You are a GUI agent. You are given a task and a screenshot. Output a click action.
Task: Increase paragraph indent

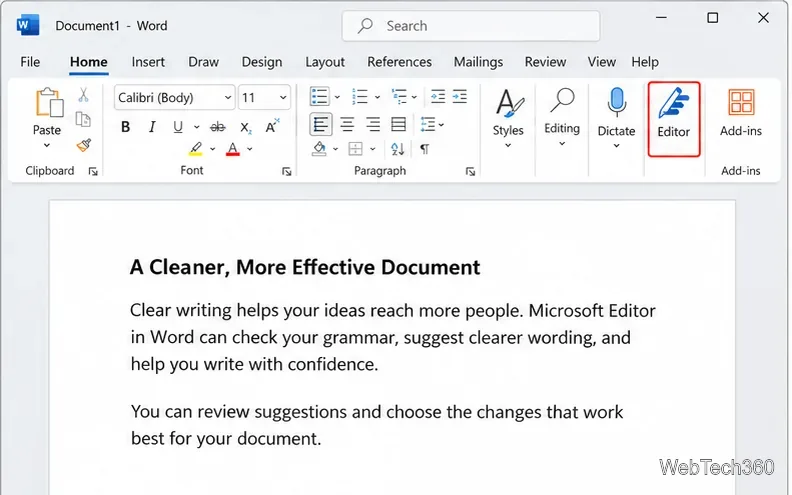(x=460, y=96)
